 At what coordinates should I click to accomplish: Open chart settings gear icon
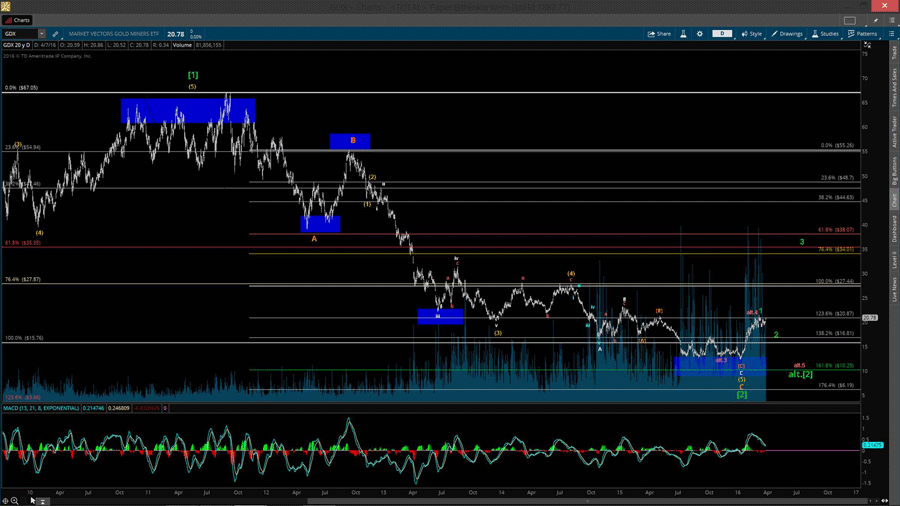[700, 34]
